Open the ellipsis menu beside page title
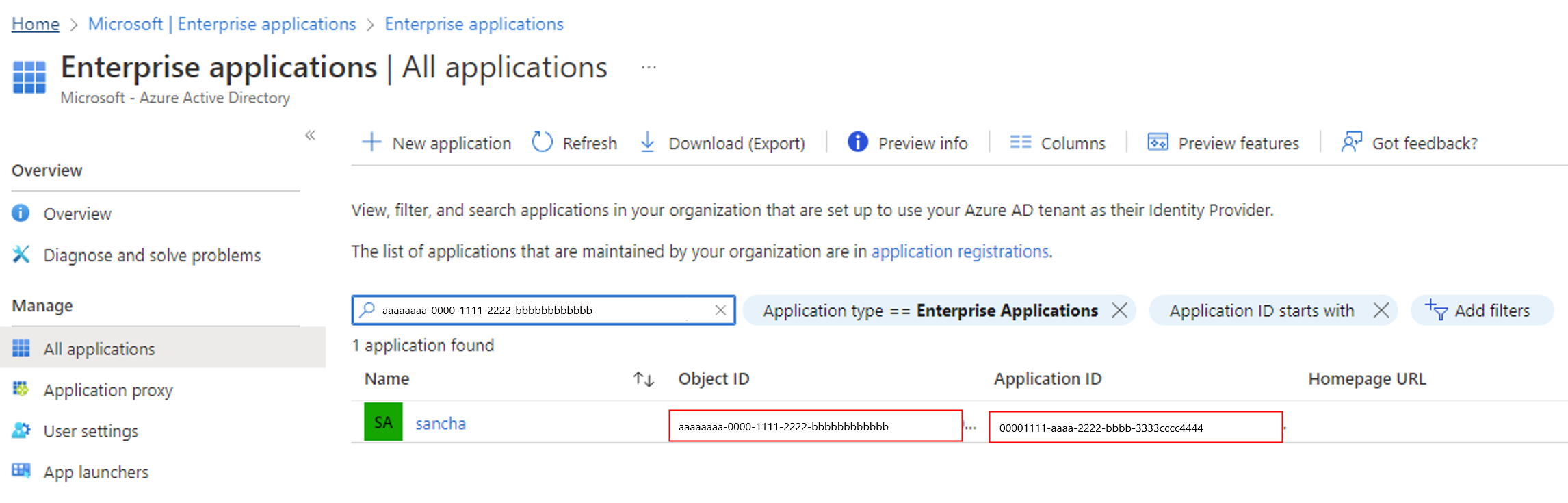 pyautogui.click(x=649, y=68)
